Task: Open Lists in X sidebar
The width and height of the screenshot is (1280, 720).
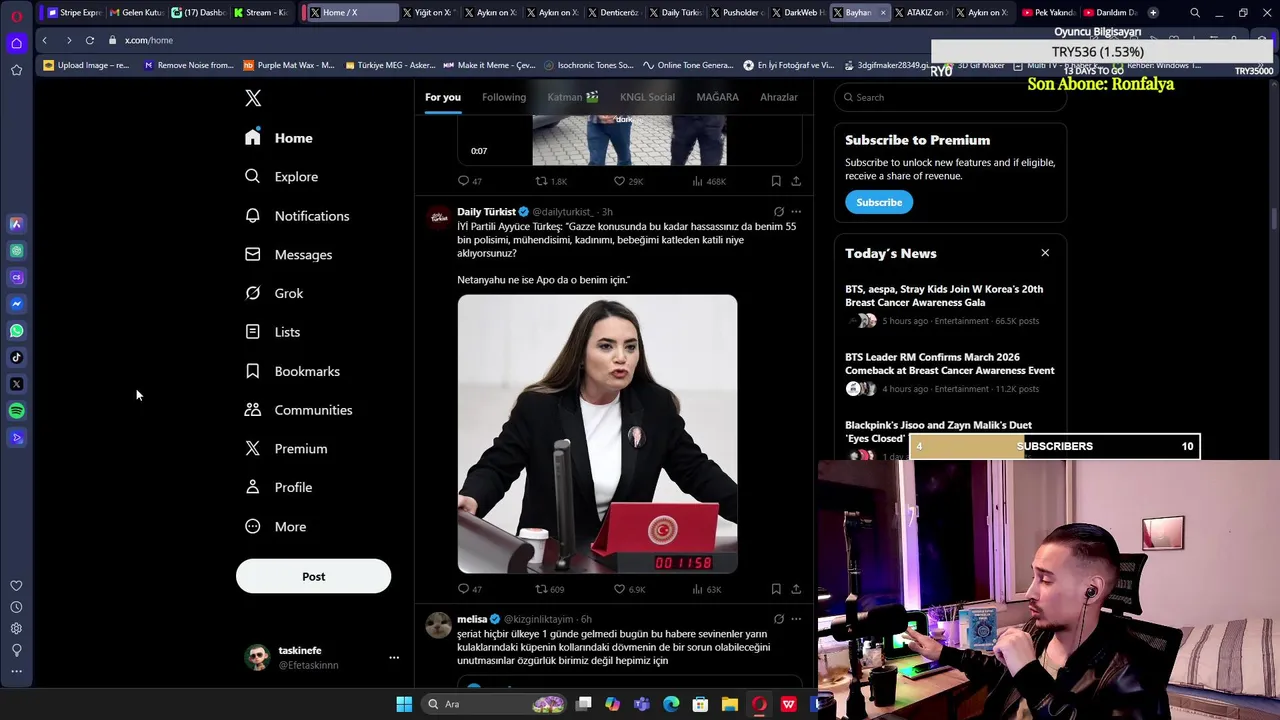Action: pyautogui.click(x=272, y=332)
